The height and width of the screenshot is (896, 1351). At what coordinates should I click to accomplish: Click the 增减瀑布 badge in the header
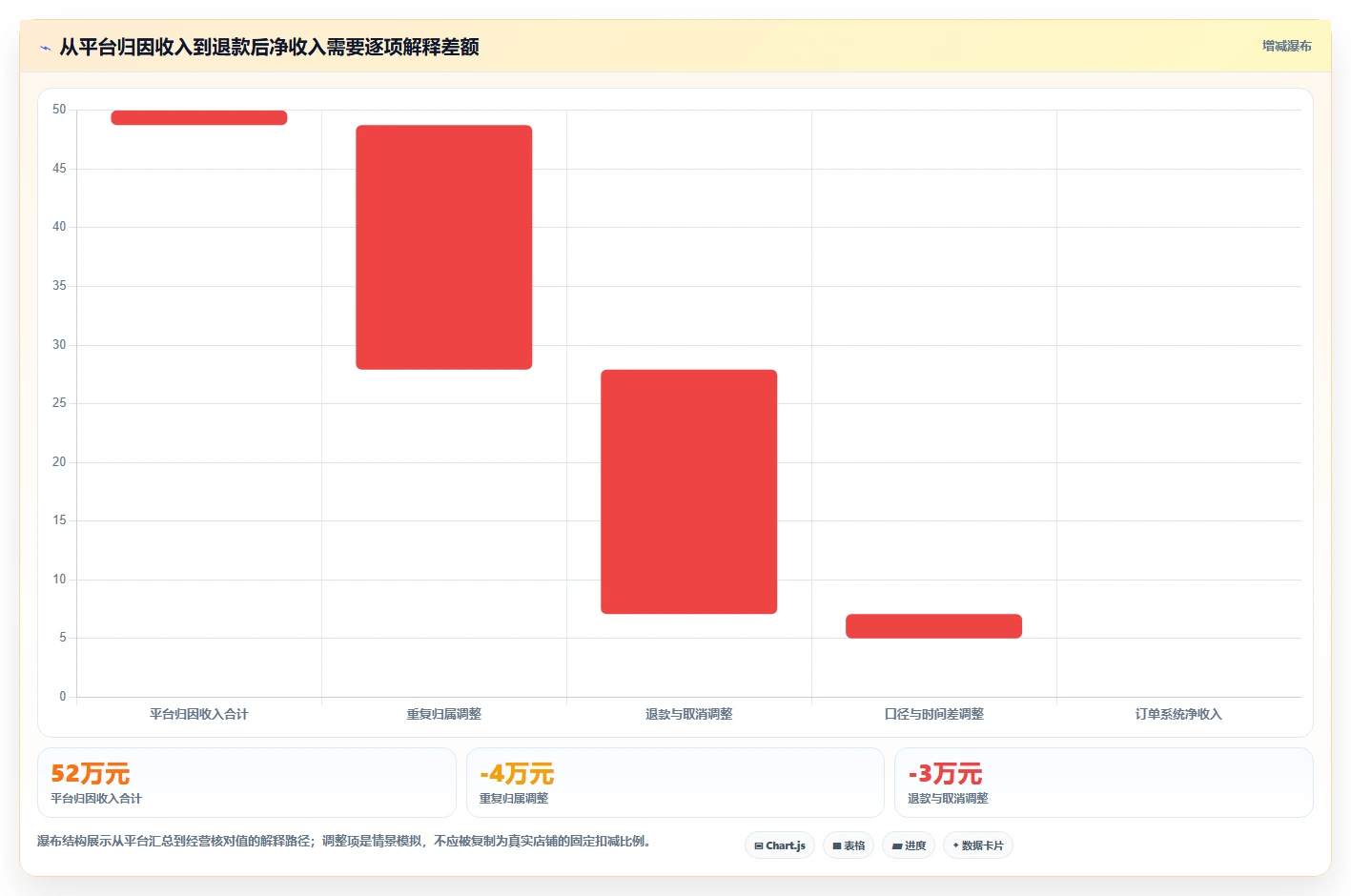(1286, 46)
